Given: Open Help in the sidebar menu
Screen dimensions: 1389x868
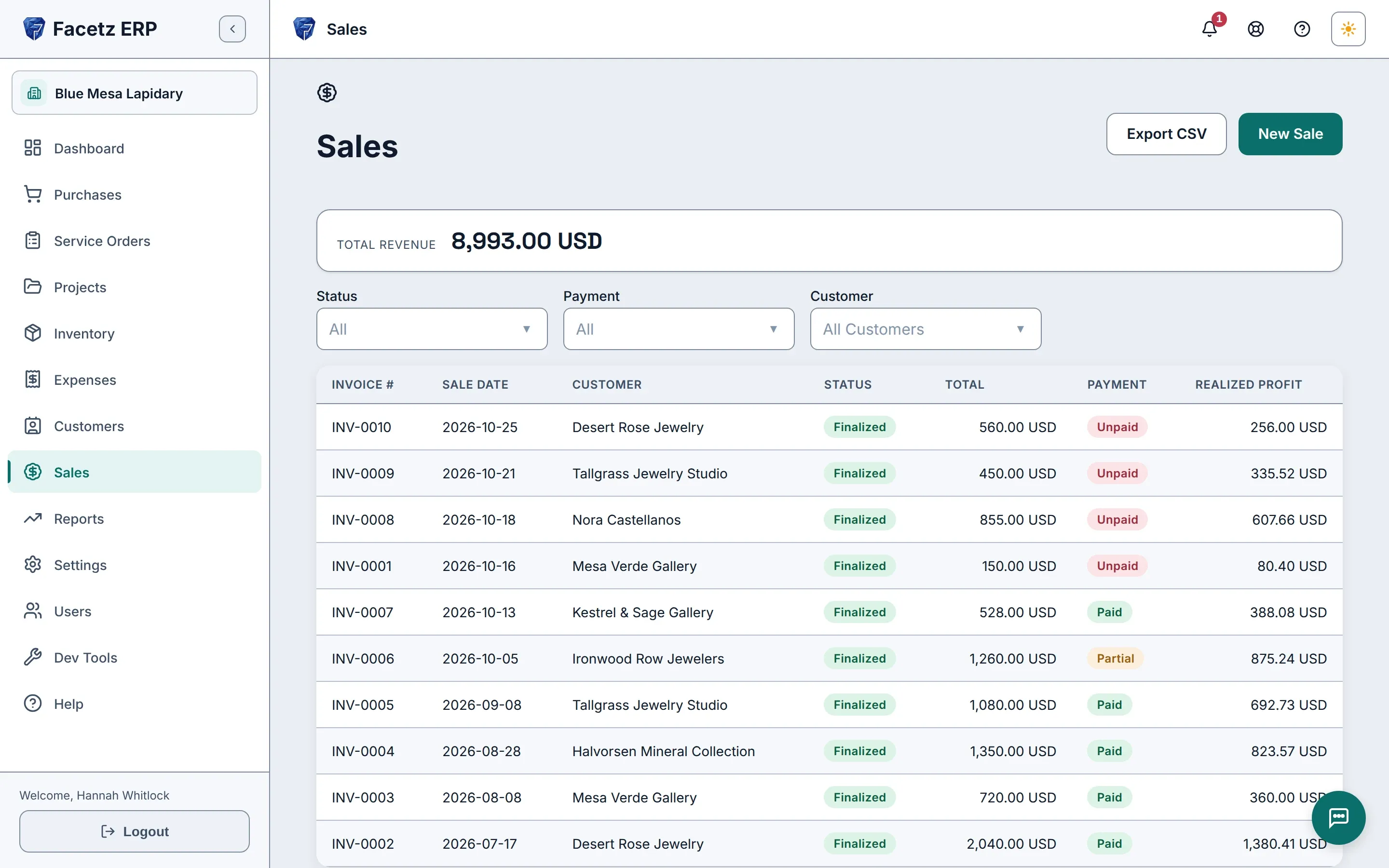Looking at the screenshot, I should click(x=134, y=704).
